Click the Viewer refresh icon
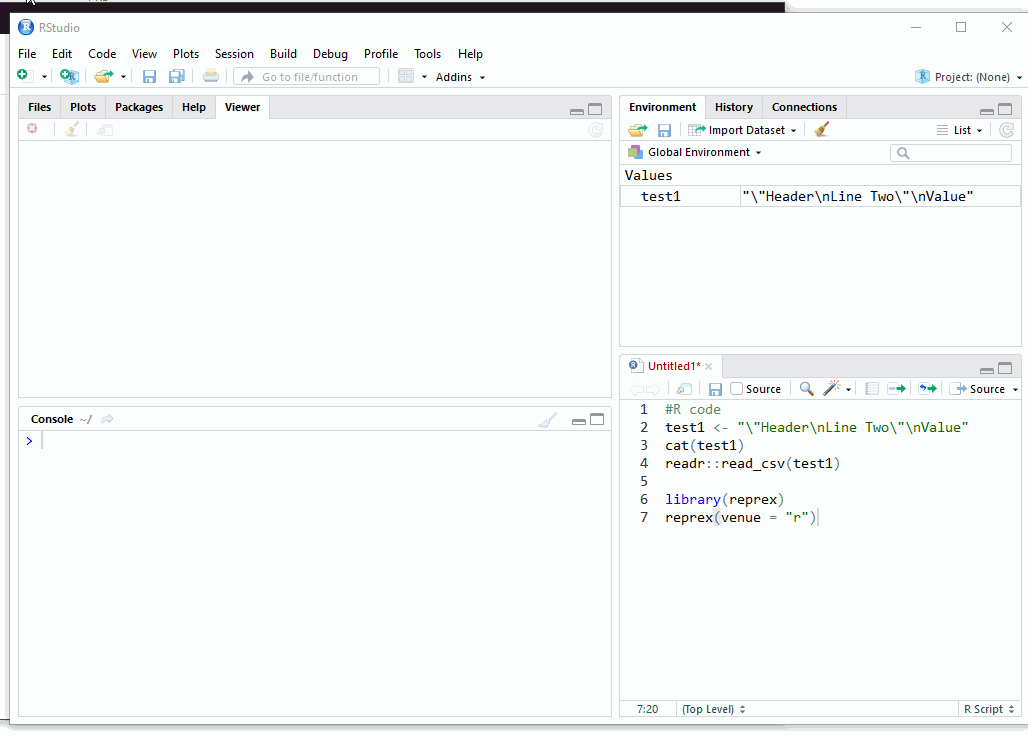Image resolution: width=1028 pixels, height=739 pixels. pyautogui.click(x=595, y=130)
